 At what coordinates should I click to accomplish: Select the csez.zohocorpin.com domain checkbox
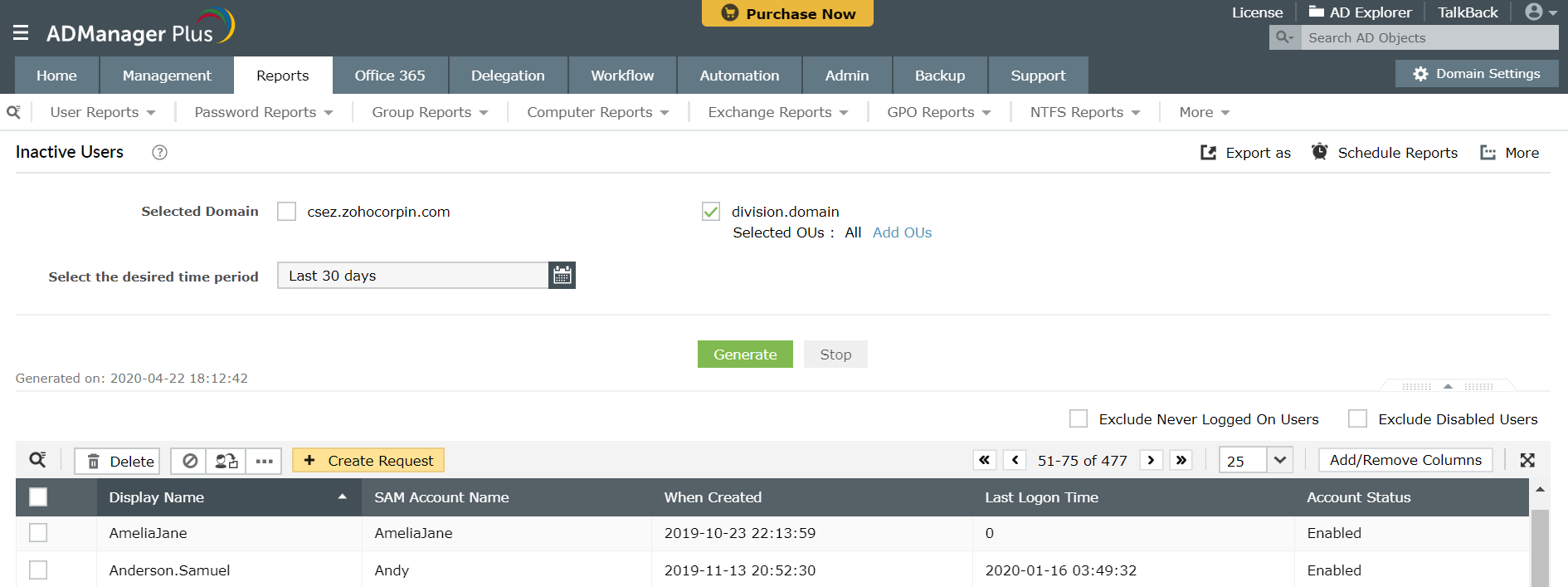click(286, 212)
